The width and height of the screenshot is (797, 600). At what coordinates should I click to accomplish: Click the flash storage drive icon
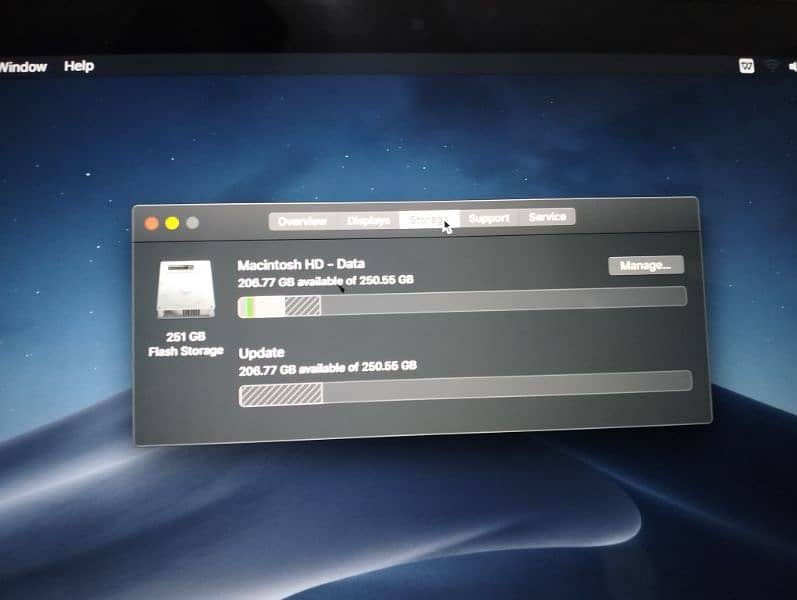[186, 289]
